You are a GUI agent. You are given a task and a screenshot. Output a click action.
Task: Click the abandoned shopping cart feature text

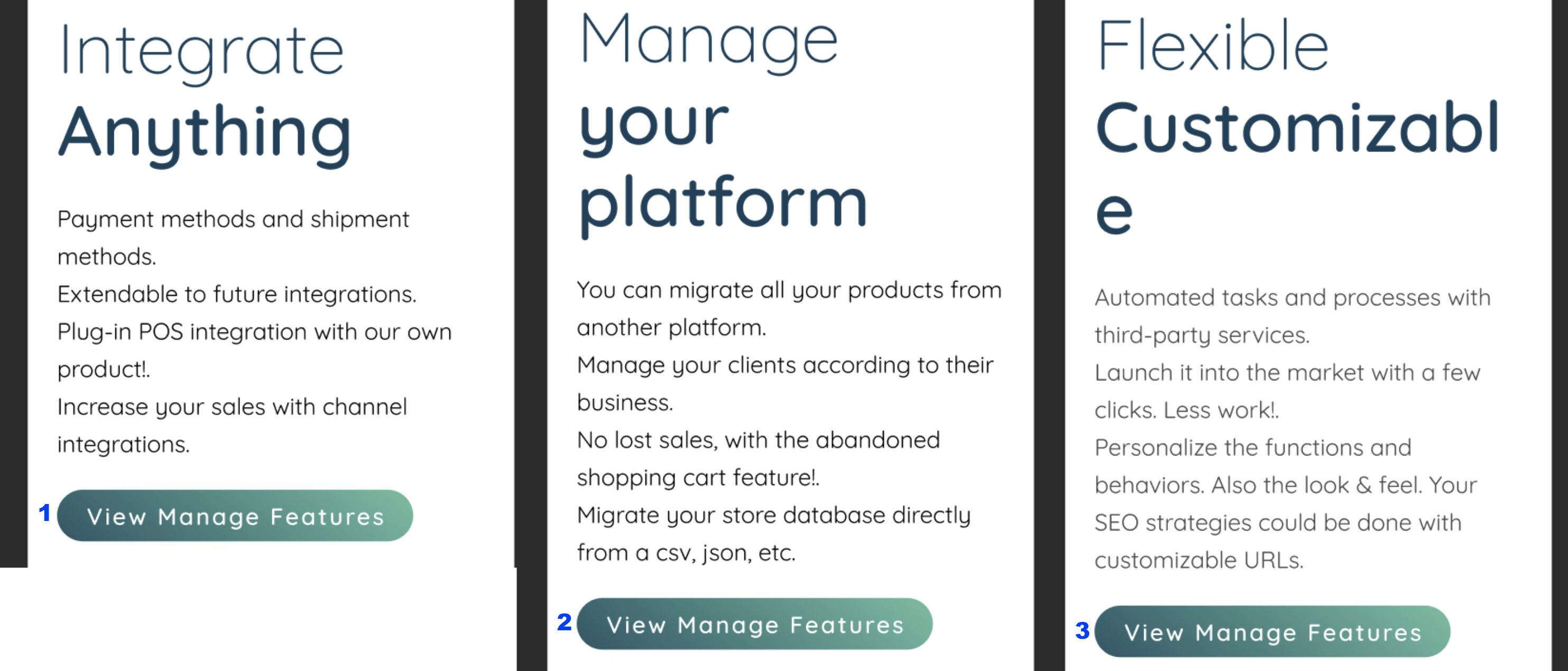tap(759, 458)
